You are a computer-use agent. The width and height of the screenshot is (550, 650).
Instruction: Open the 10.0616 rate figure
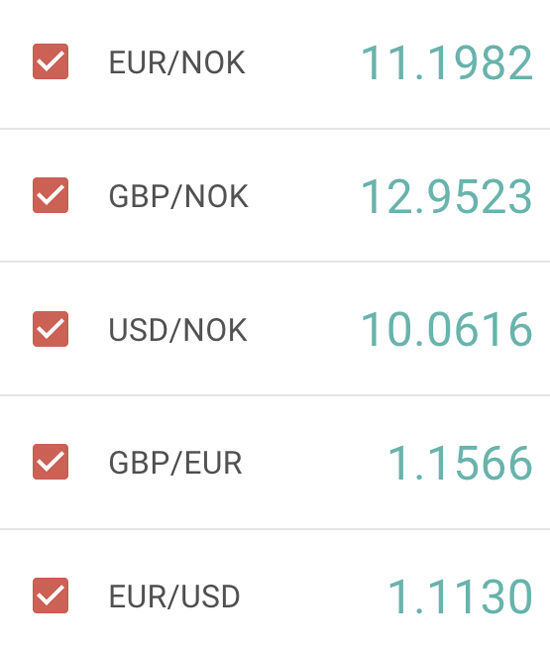[x=447, y=330]
